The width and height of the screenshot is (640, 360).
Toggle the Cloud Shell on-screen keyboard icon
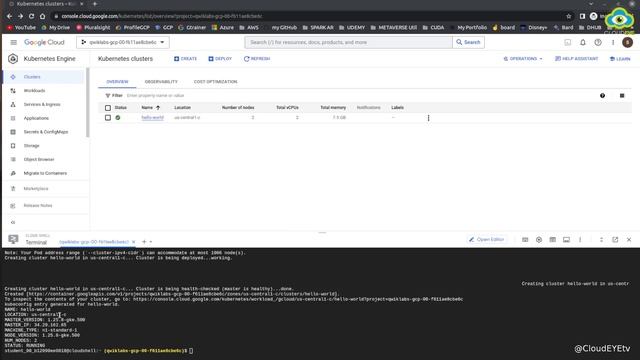[525, 240]
